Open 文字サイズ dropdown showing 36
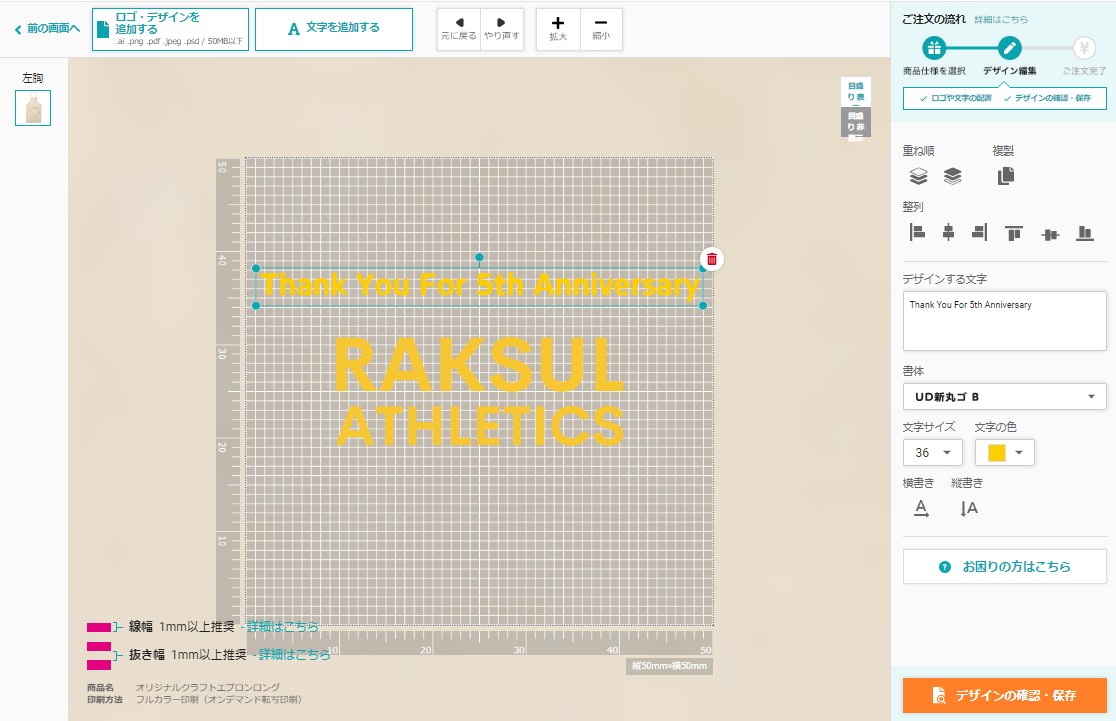Viewport: 1116px width, 721px height. (932, 453)
